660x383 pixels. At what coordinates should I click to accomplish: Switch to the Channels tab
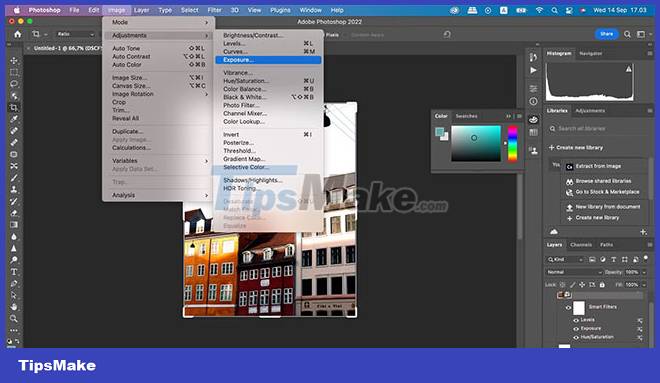pos(581,245)
